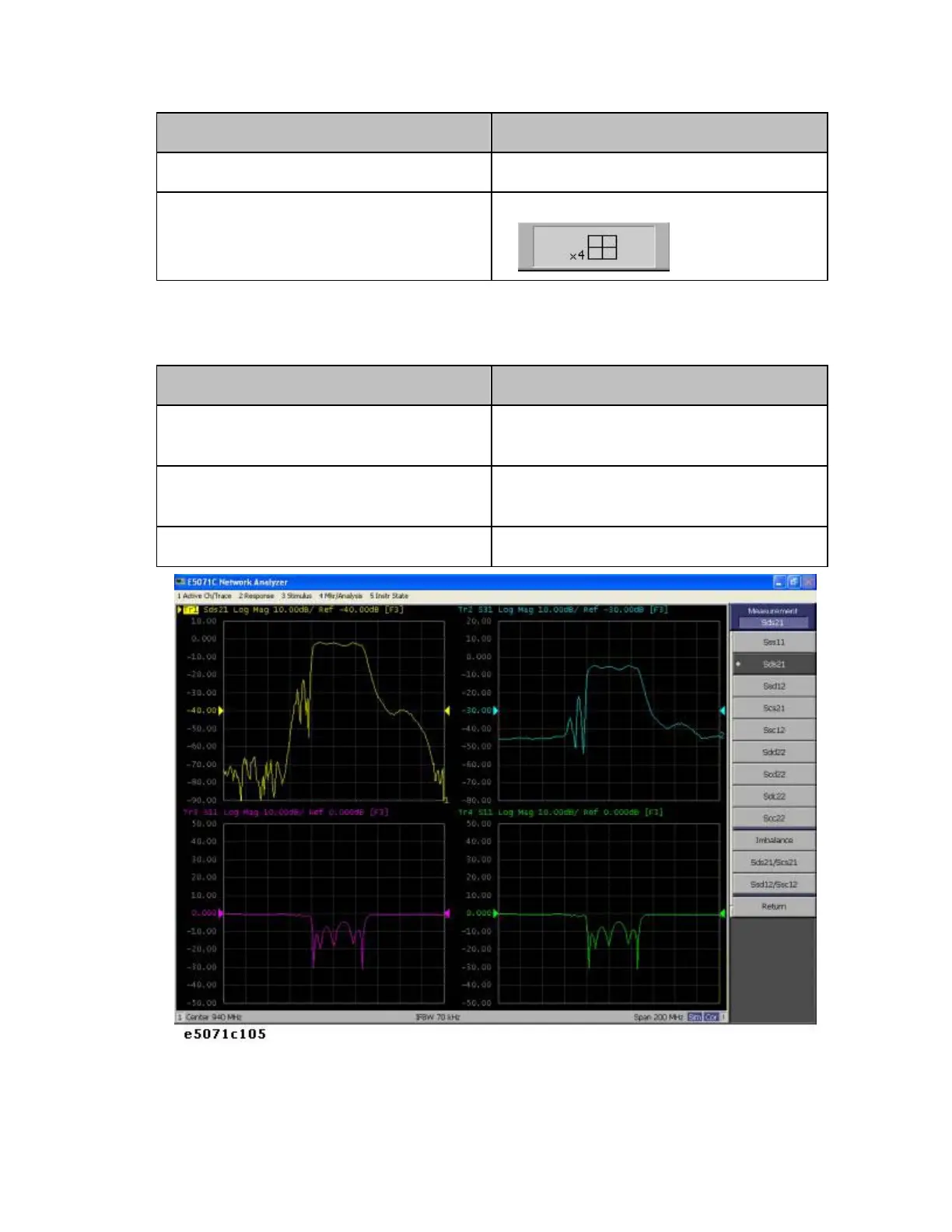Choose the Scs21 measurement softkey

pos(774,709)
